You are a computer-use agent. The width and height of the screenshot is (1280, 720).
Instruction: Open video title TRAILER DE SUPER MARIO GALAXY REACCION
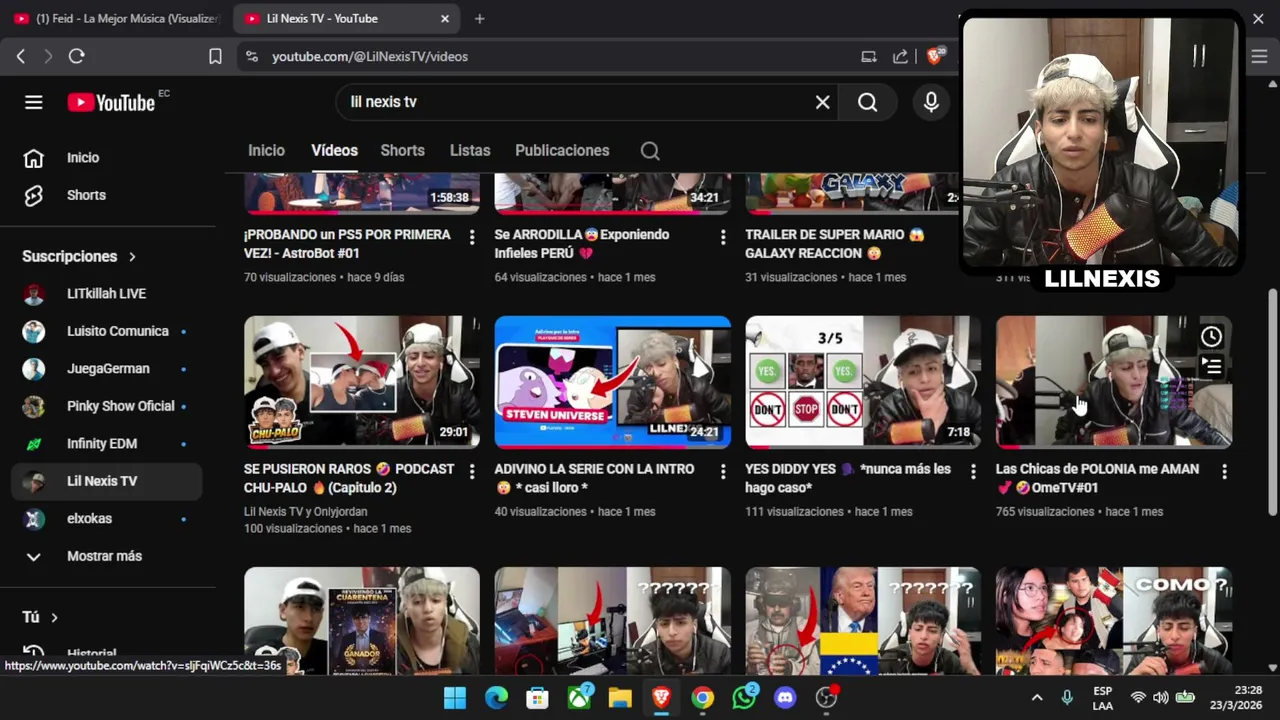[x=835, y=244]
